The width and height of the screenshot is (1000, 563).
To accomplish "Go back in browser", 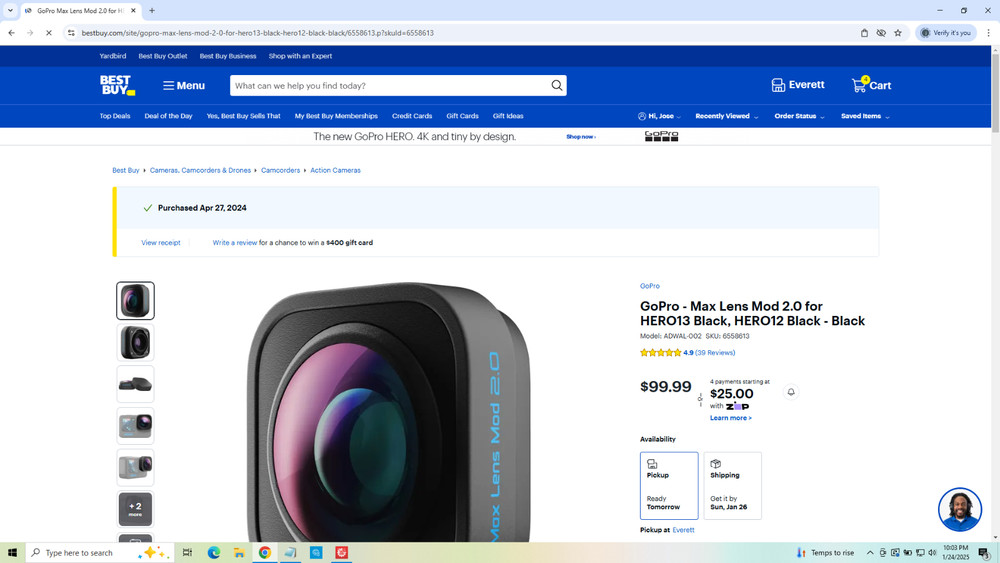I will (x=11, y=33).
